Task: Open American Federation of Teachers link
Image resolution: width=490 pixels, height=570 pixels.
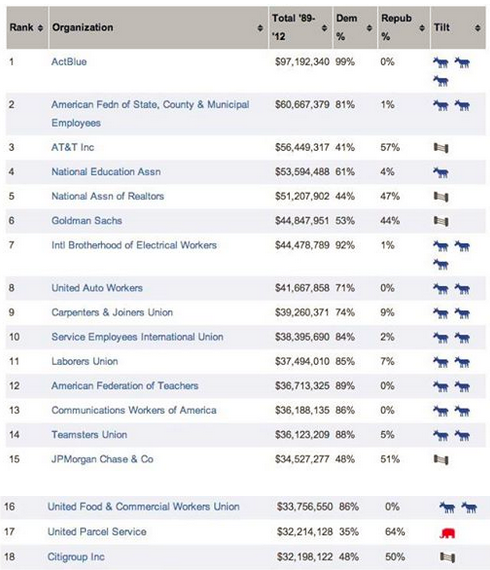Action: pyautogui.click(x=125, y=386)
